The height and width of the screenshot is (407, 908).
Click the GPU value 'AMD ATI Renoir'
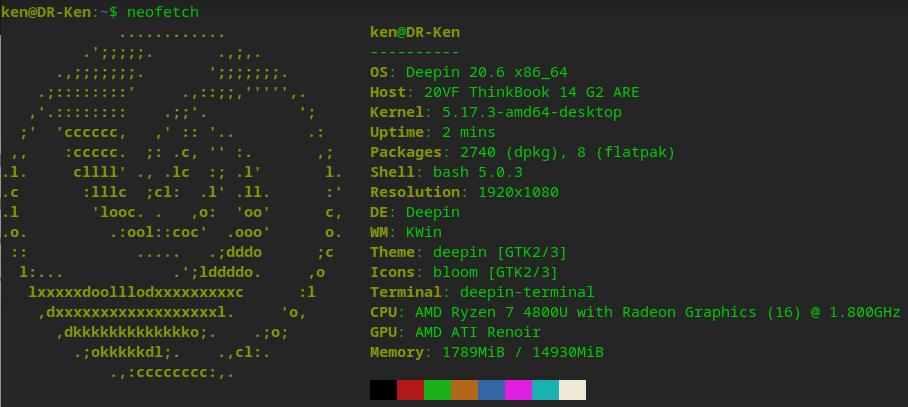click(478, 332)
